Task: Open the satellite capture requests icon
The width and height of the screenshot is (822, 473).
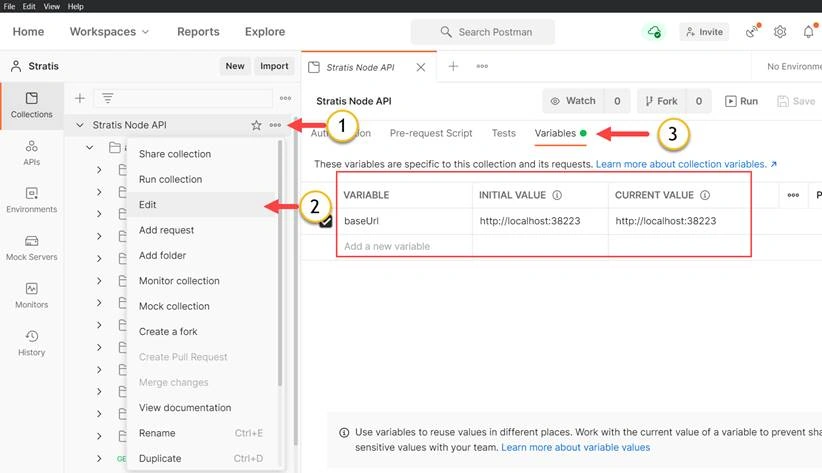Action: click(752, 31)
